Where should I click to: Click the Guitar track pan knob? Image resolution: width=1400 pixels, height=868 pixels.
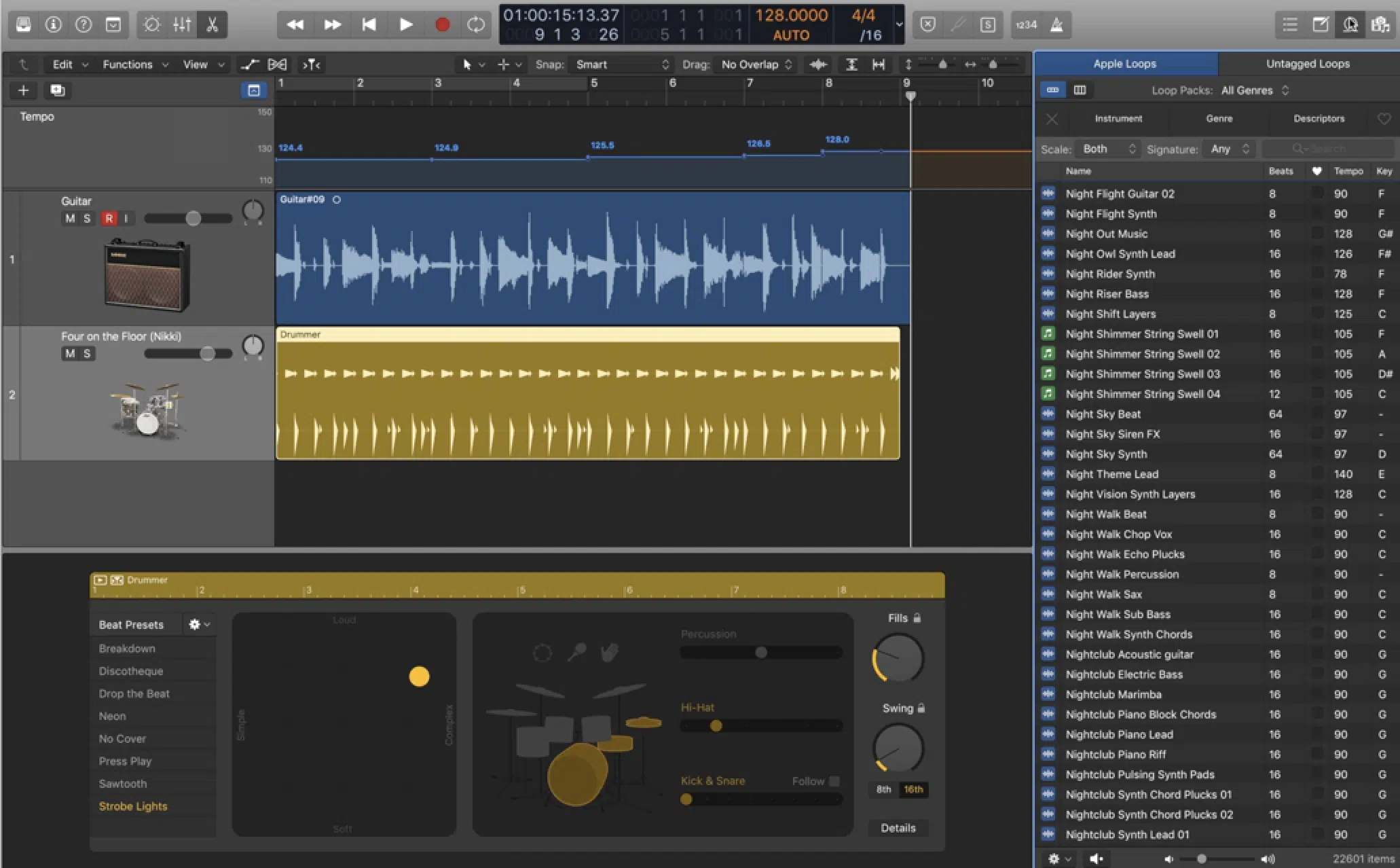click(253, 211)
